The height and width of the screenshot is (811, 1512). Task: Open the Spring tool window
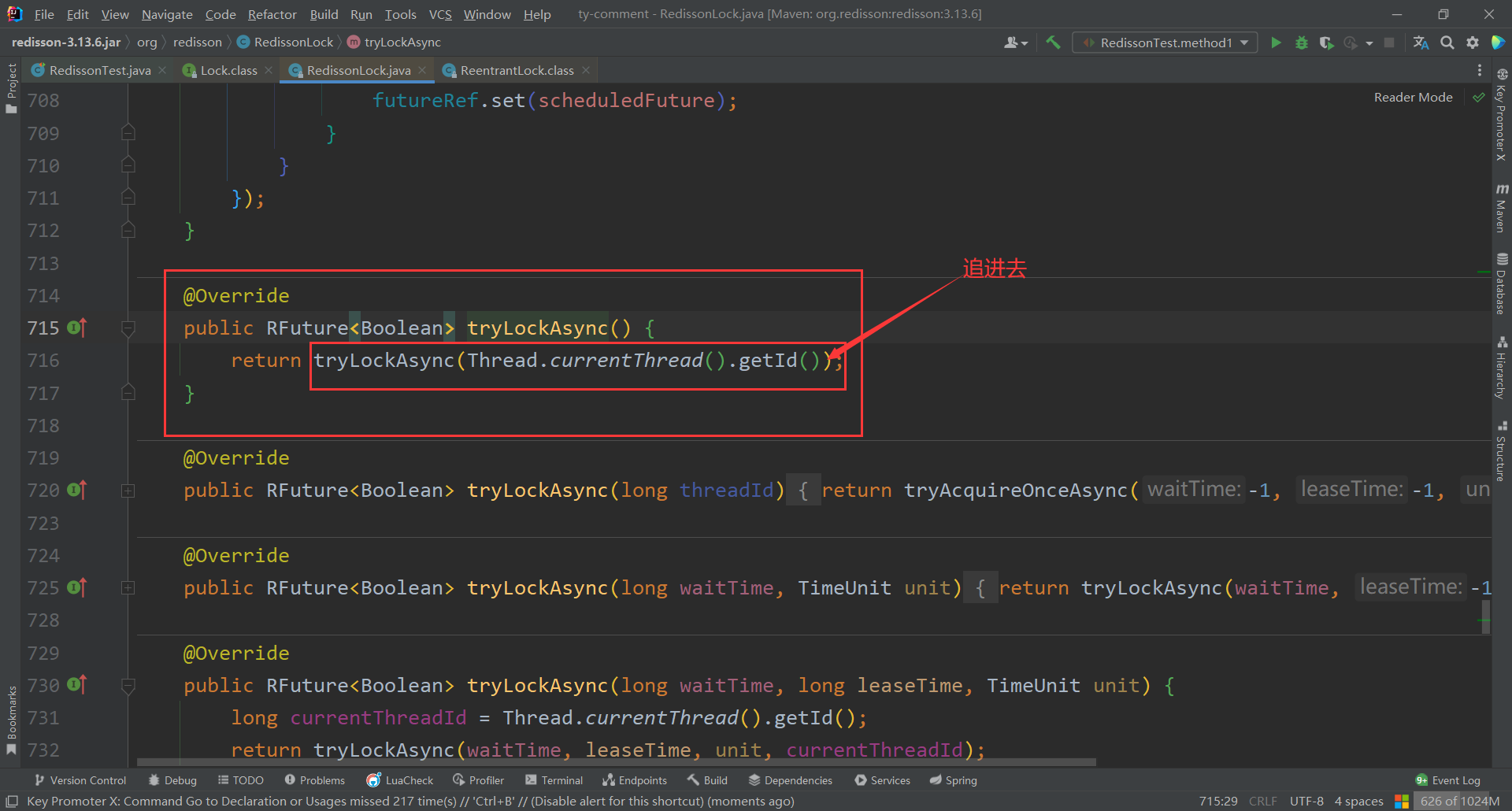[x=954, y=780]
